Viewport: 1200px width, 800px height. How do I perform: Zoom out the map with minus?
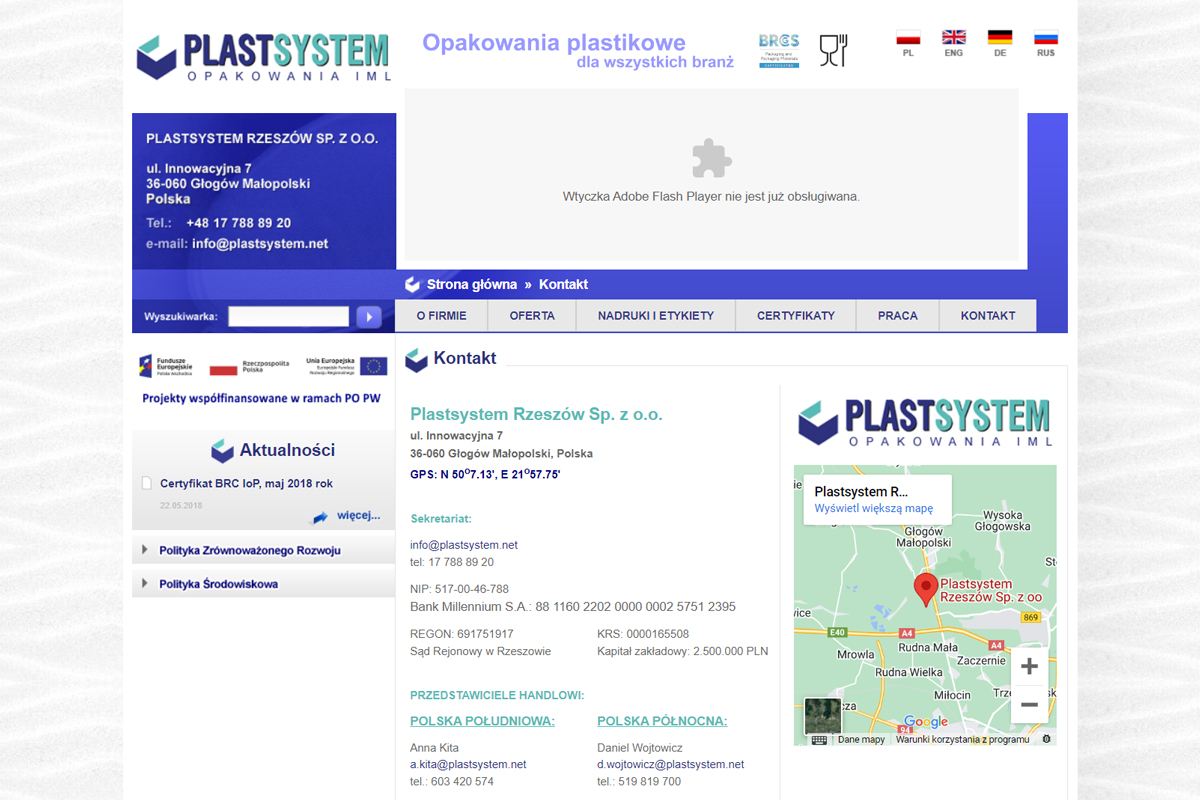click(x=1029, y=704)
